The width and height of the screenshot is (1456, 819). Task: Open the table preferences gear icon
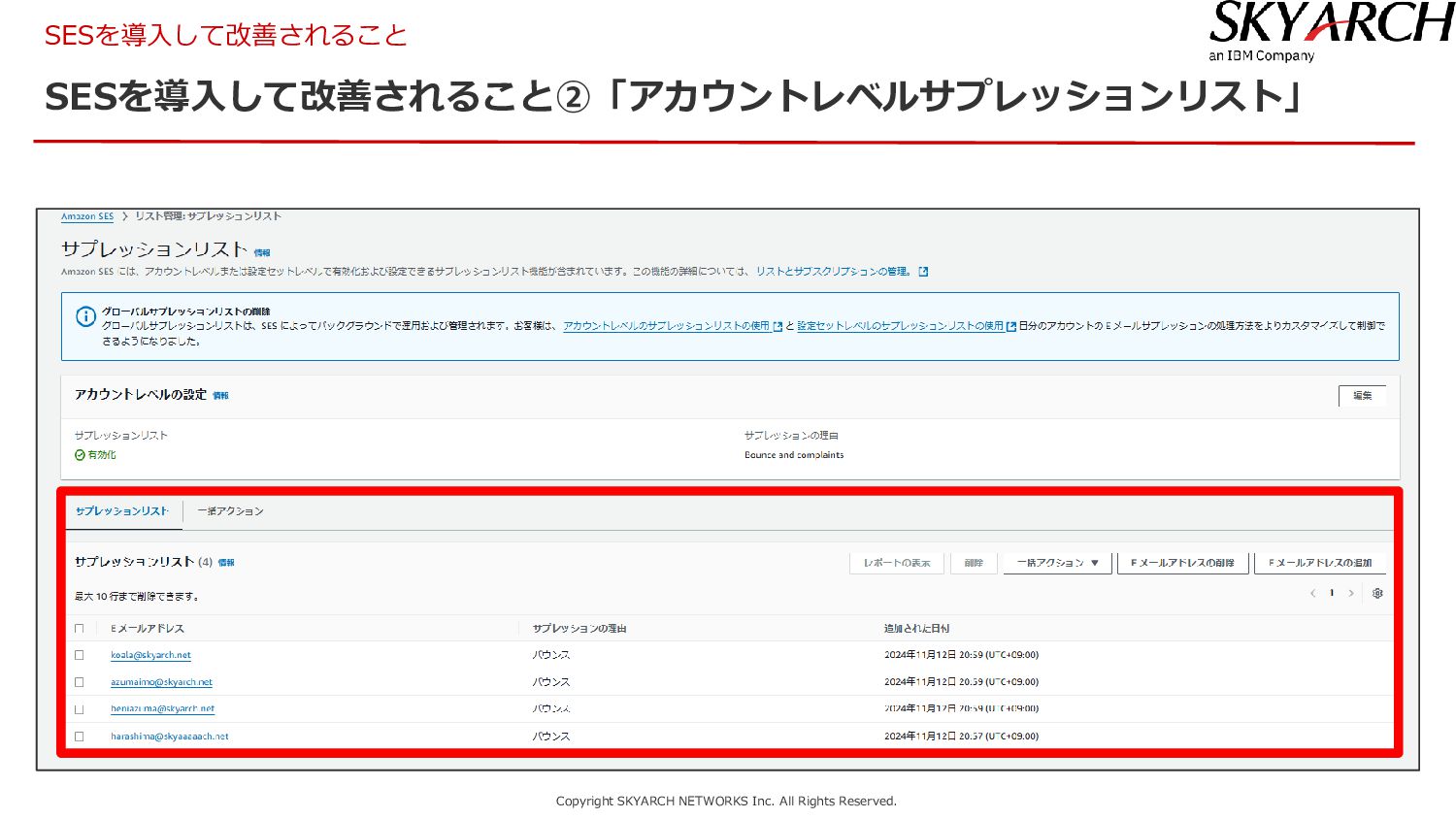click(x=1377, y=593)
